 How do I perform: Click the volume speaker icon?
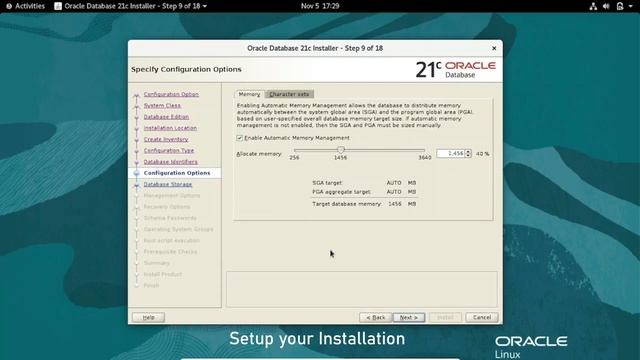[x=606, y=6]
